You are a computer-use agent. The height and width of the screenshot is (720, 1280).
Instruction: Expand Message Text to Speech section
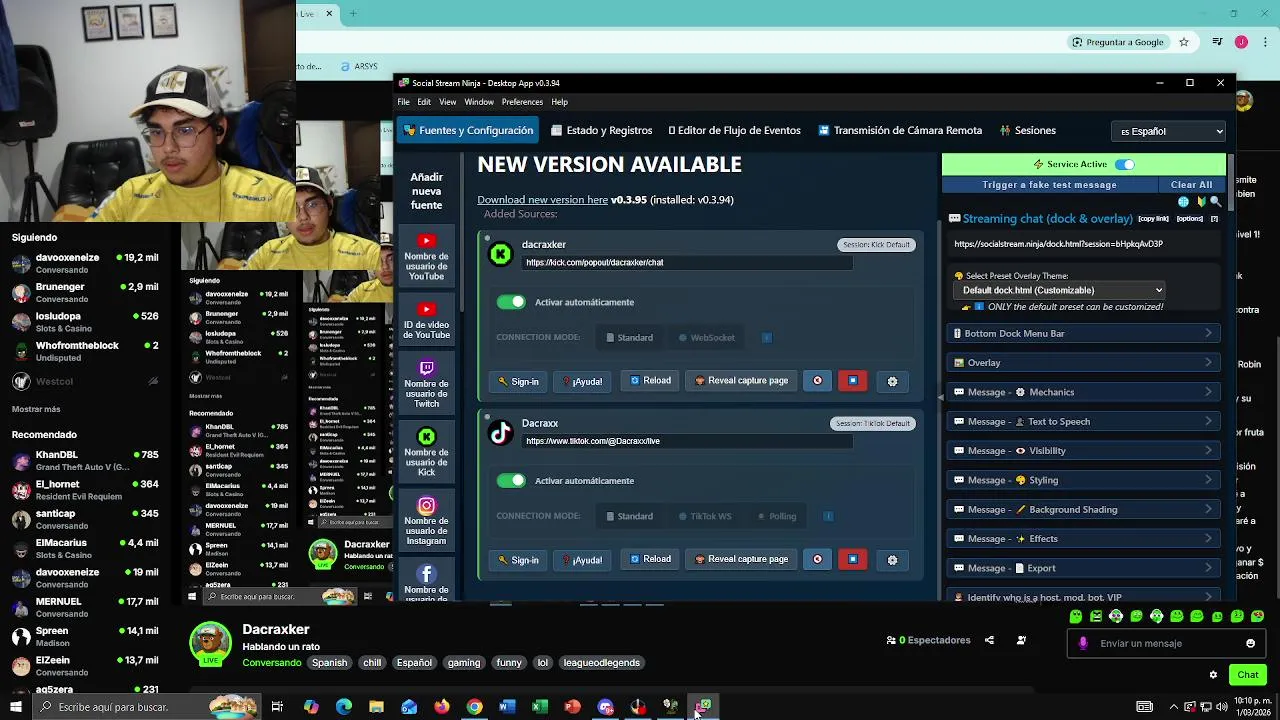point(1083,421)
